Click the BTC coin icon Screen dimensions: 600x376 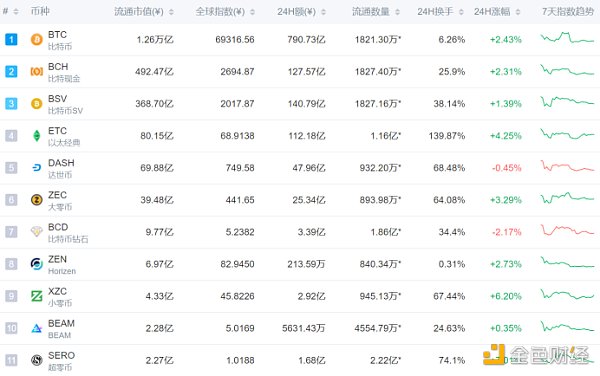(37, 39)
